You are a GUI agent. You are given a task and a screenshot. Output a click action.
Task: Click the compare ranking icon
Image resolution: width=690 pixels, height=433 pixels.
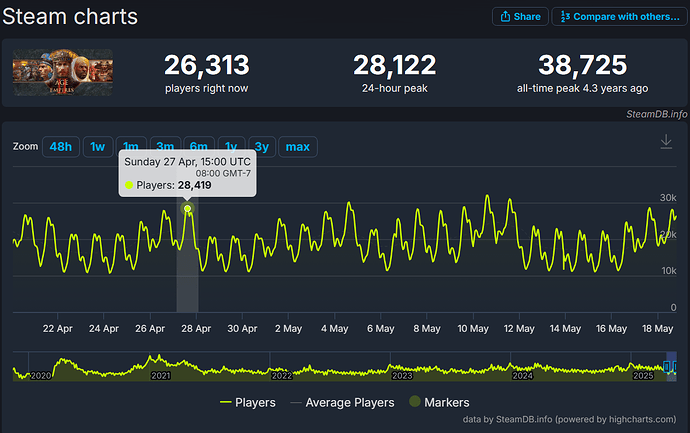[x=565, y=17]
